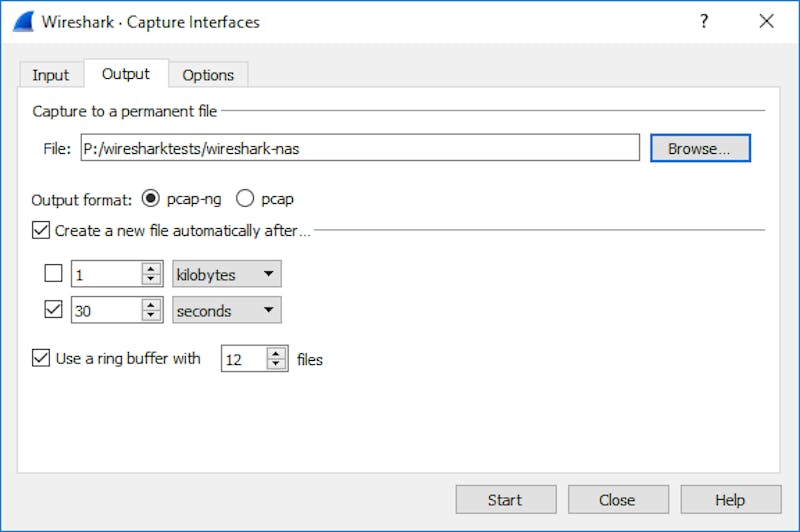Screen dimensions: 800x532
Task: Choose the pcap output format radio button
Action: pyautogui.click(x=244, y=198)
